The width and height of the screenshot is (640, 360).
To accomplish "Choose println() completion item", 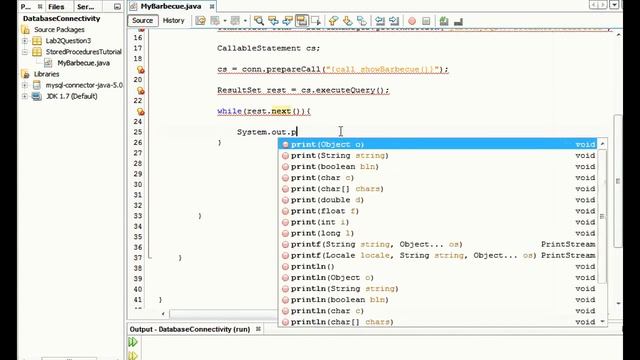I will [x=438, y=266].
